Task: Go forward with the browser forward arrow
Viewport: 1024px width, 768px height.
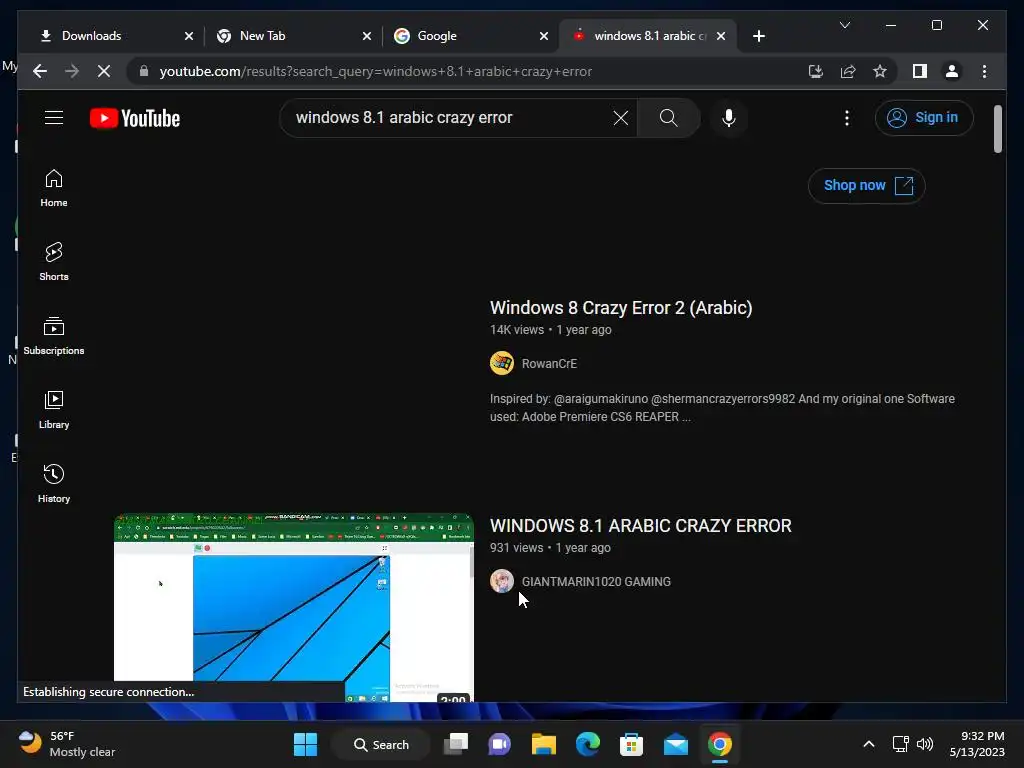Action: click(72, 71)
